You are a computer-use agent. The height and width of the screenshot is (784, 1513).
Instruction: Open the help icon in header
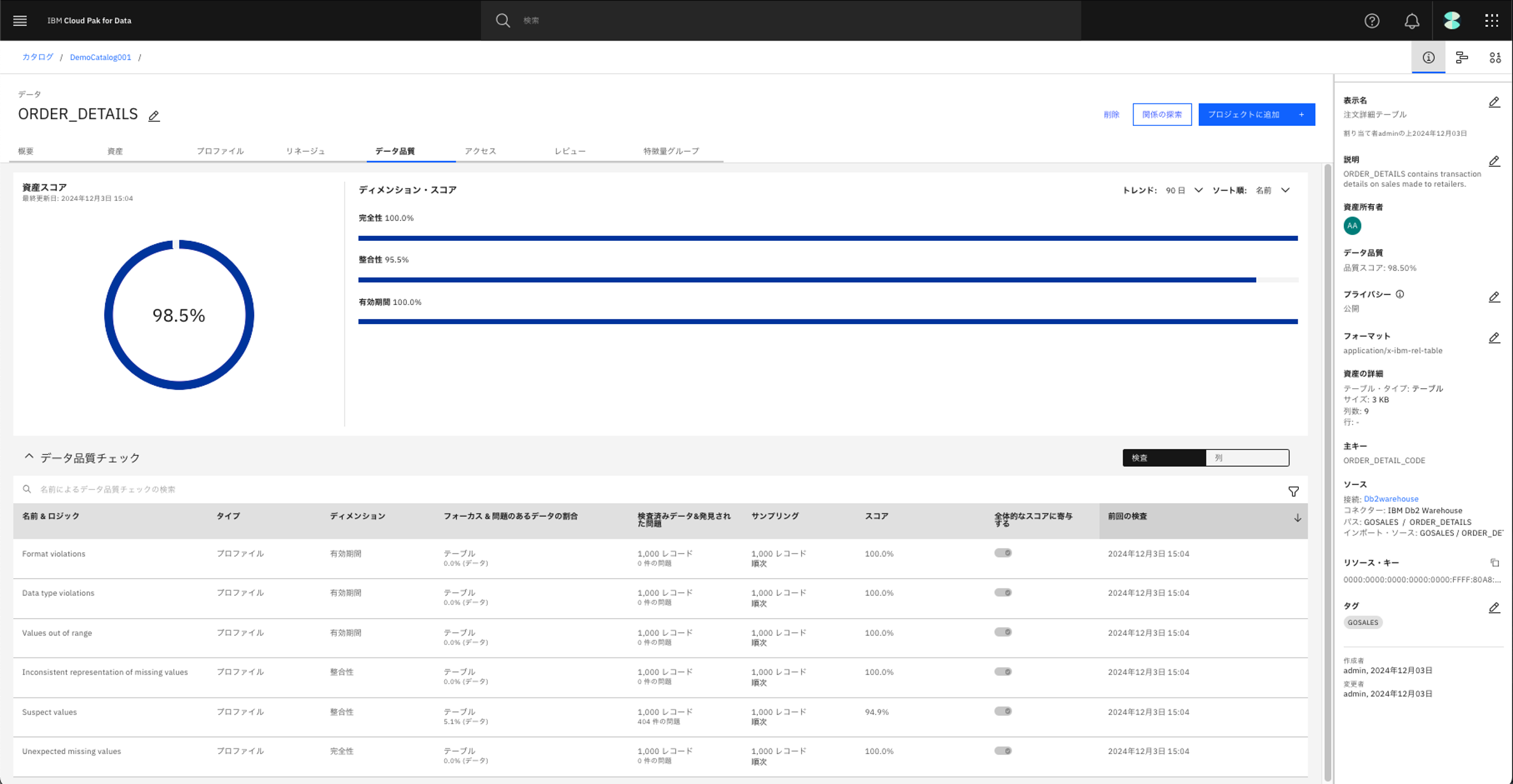point(1372,20)
